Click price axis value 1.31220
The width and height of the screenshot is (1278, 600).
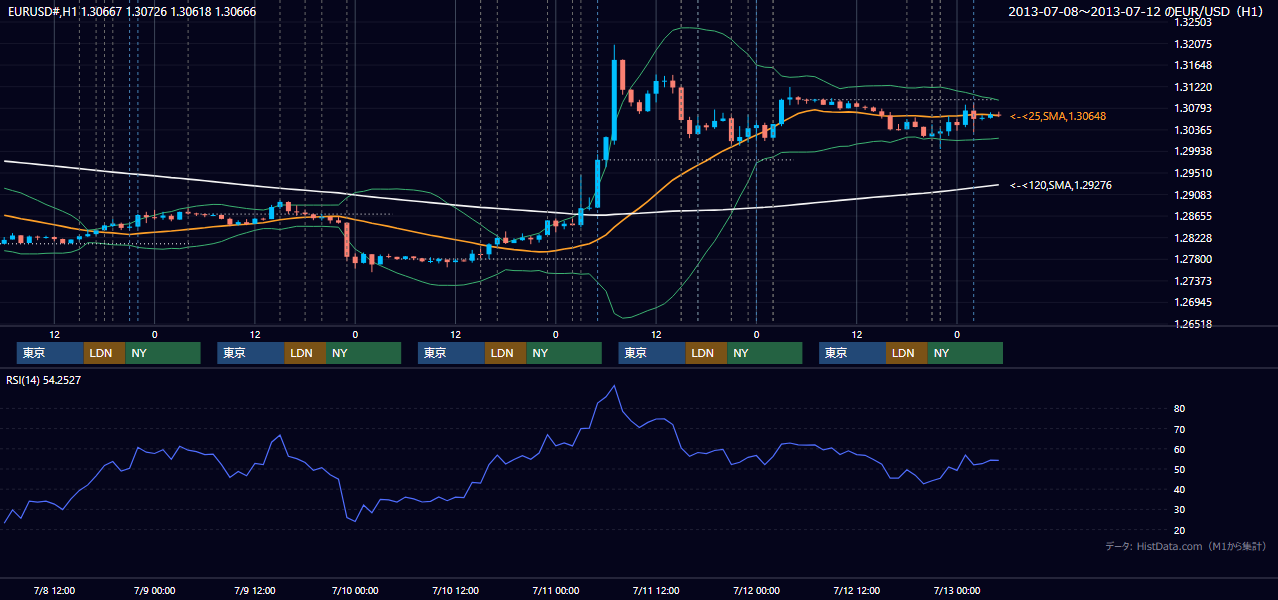[x=1194, y=87]
